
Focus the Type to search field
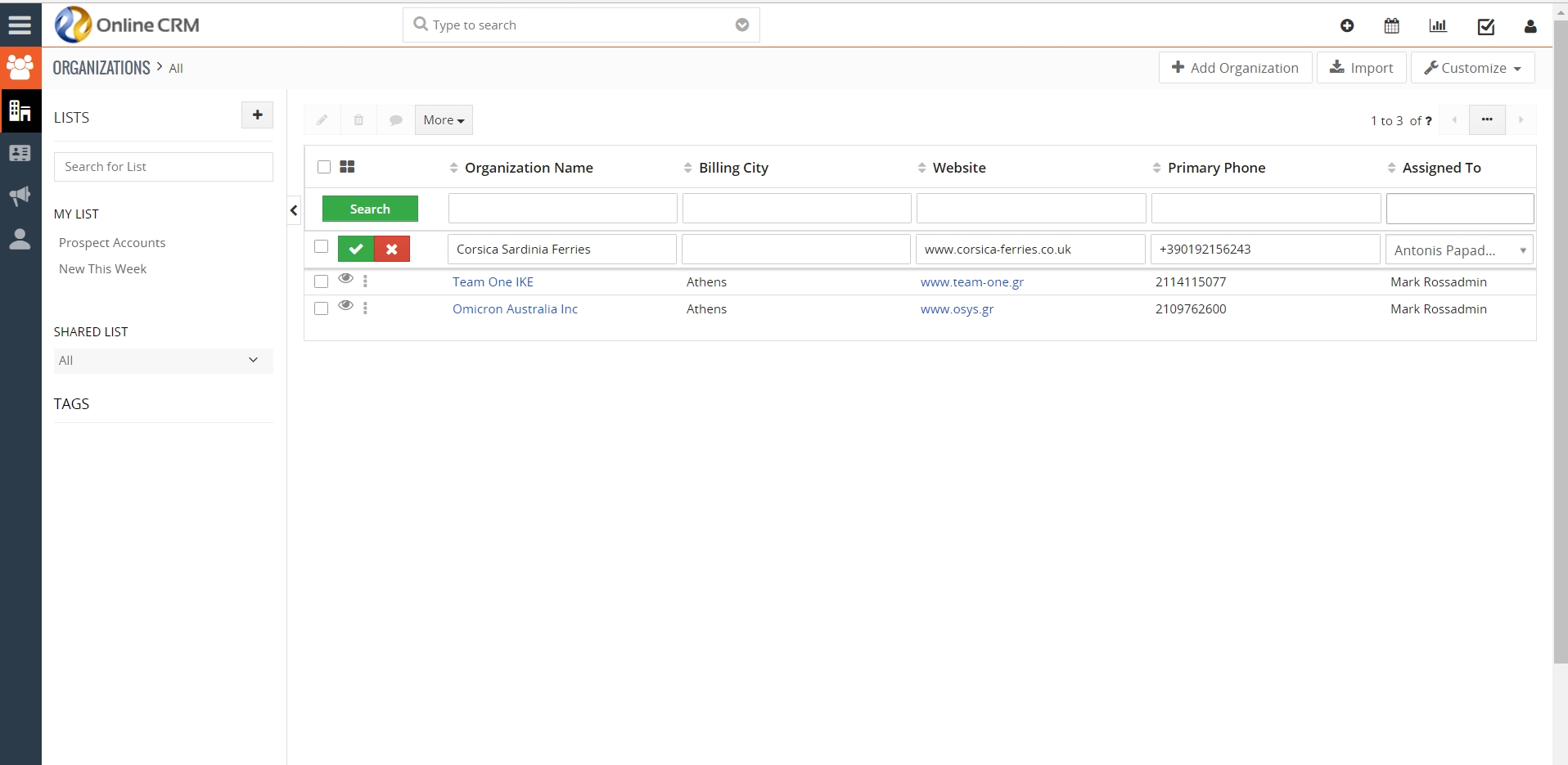[x=581, y=25]
